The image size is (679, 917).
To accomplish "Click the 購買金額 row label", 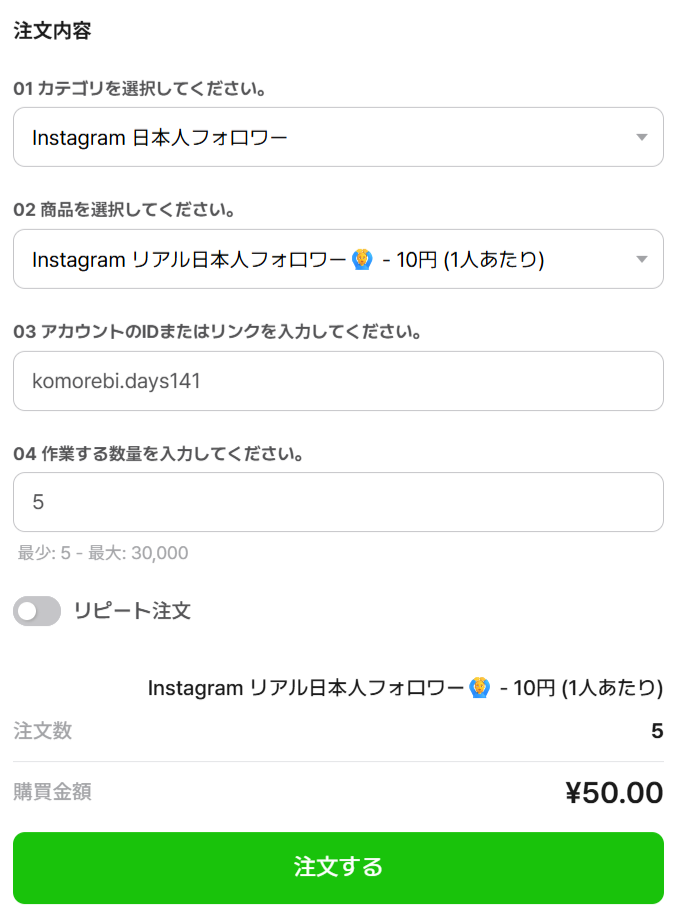I will click(x=52, y=792).
